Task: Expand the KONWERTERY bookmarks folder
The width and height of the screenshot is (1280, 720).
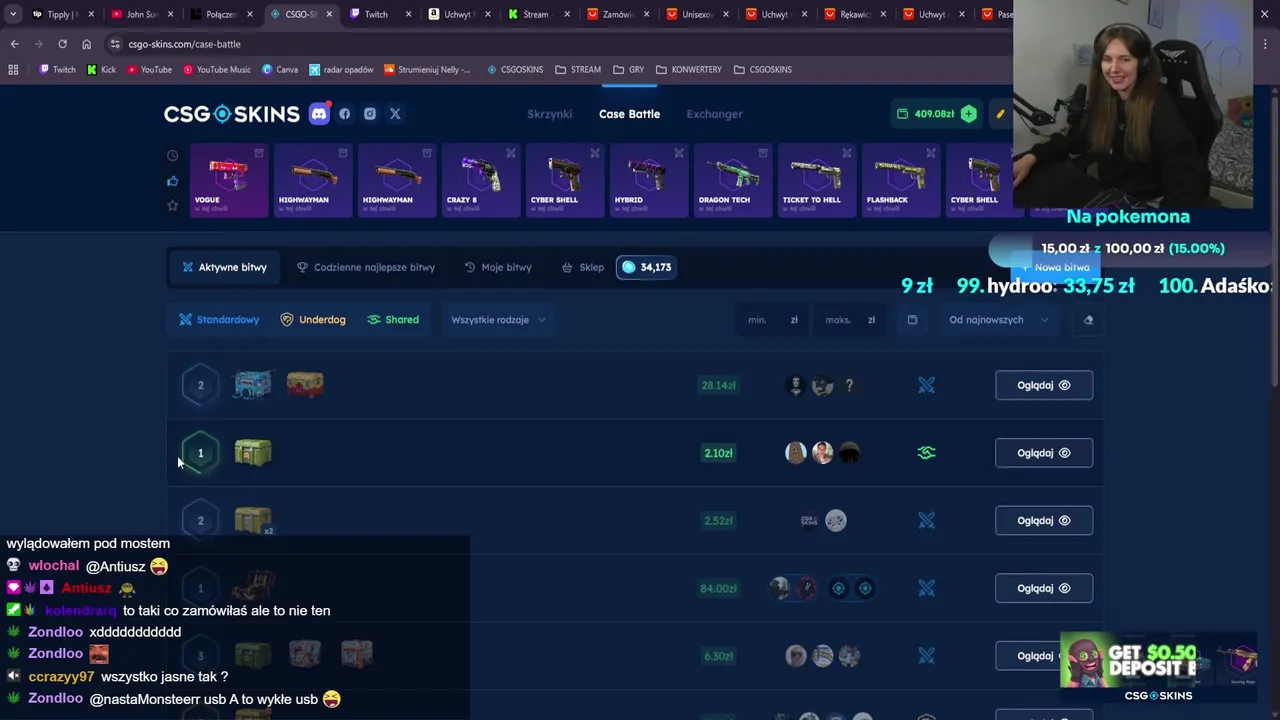Action: click(x=689, y=70)
